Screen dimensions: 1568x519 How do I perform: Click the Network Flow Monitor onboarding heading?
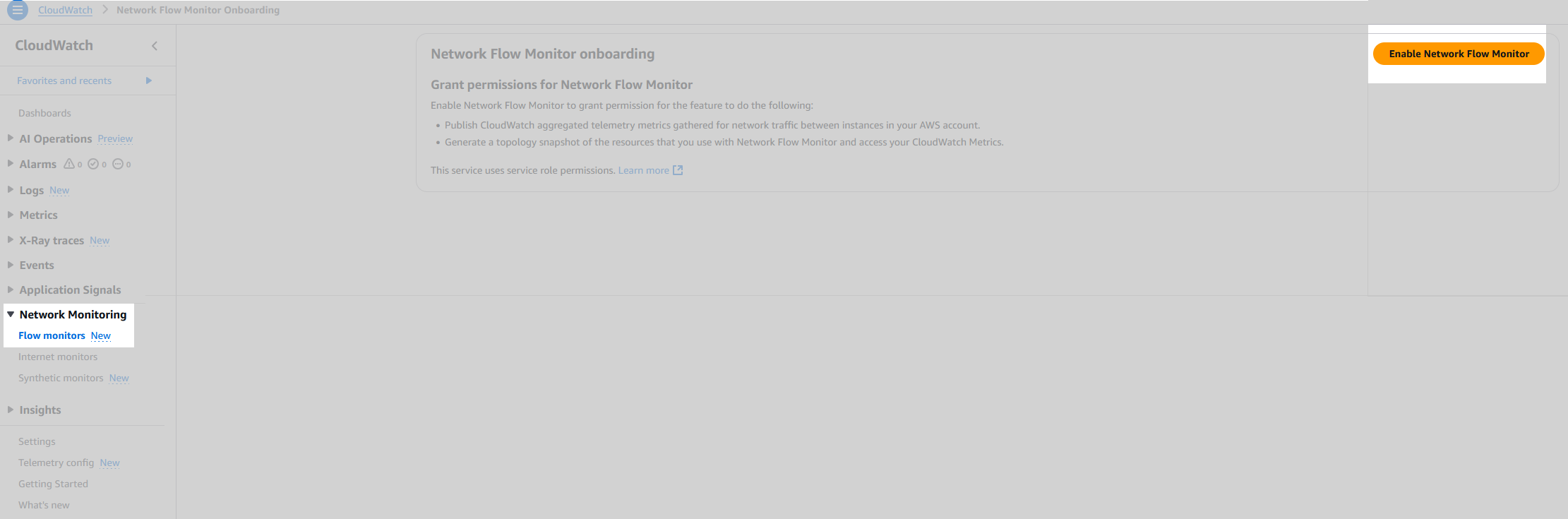click(x=543, y=54)
